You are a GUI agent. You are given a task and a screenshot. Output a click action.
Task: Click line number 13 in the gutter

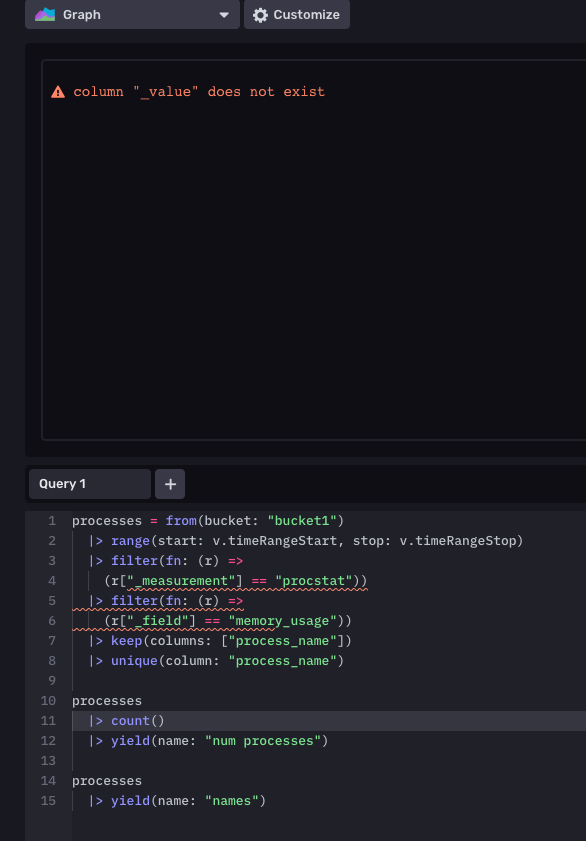48,761
